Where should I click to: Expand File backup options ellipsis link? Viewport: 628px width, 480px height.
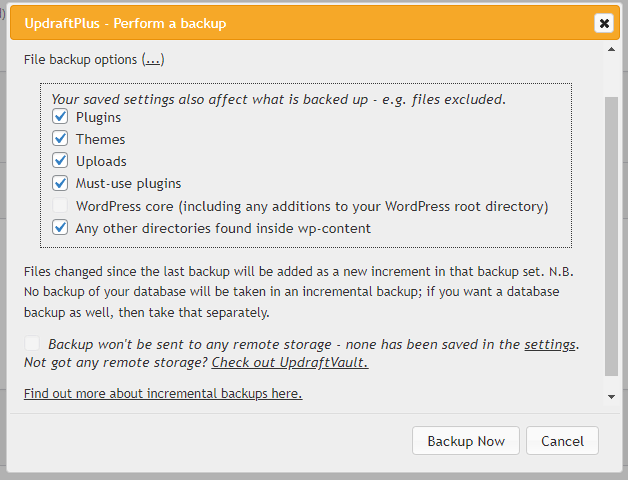153,60
